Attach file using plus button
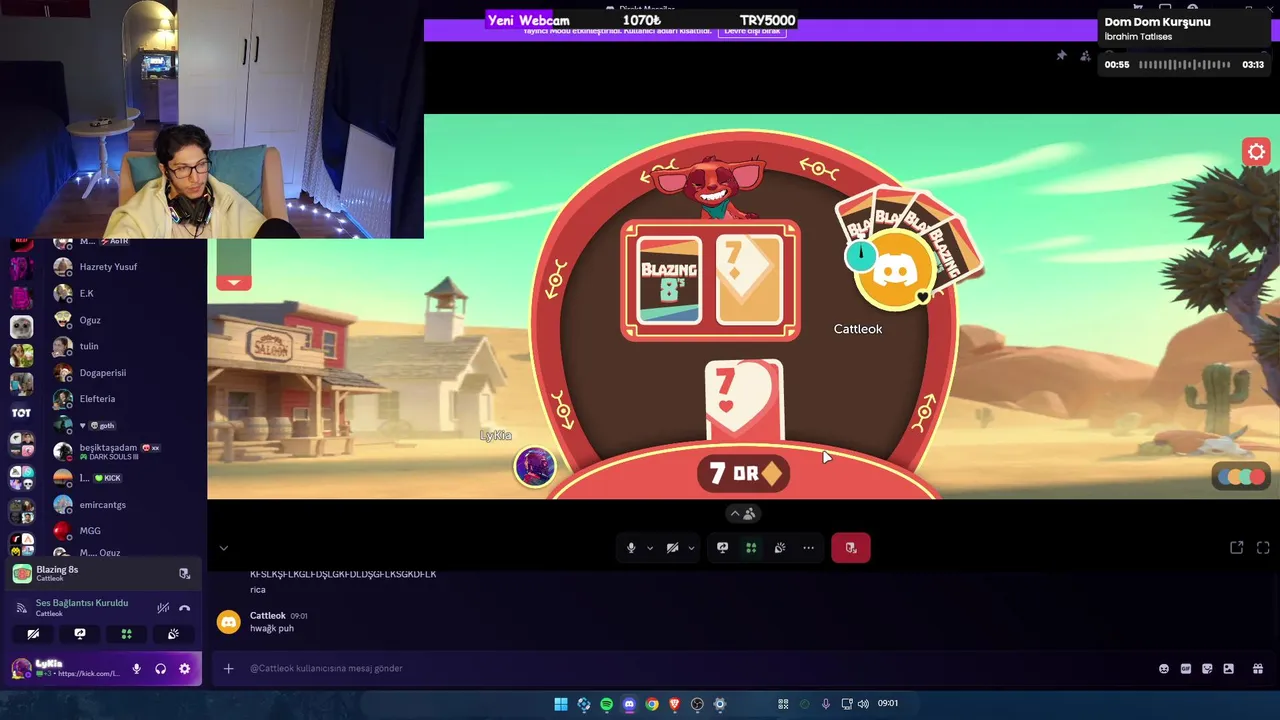1280x720 pixels. [x=228, y=668]
